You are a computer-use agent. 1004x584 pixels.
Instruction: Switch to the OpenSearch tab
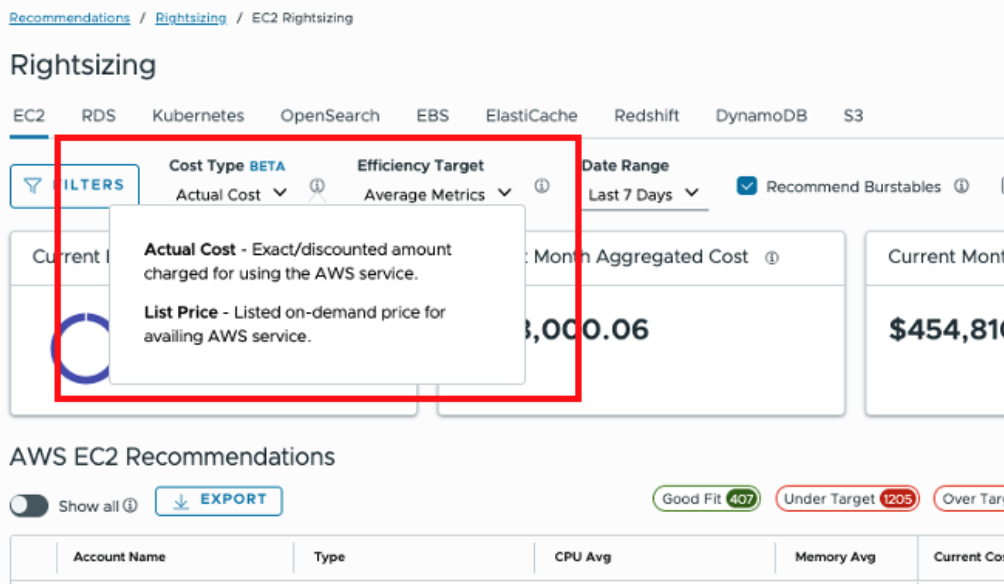click(x=330, y=116)
